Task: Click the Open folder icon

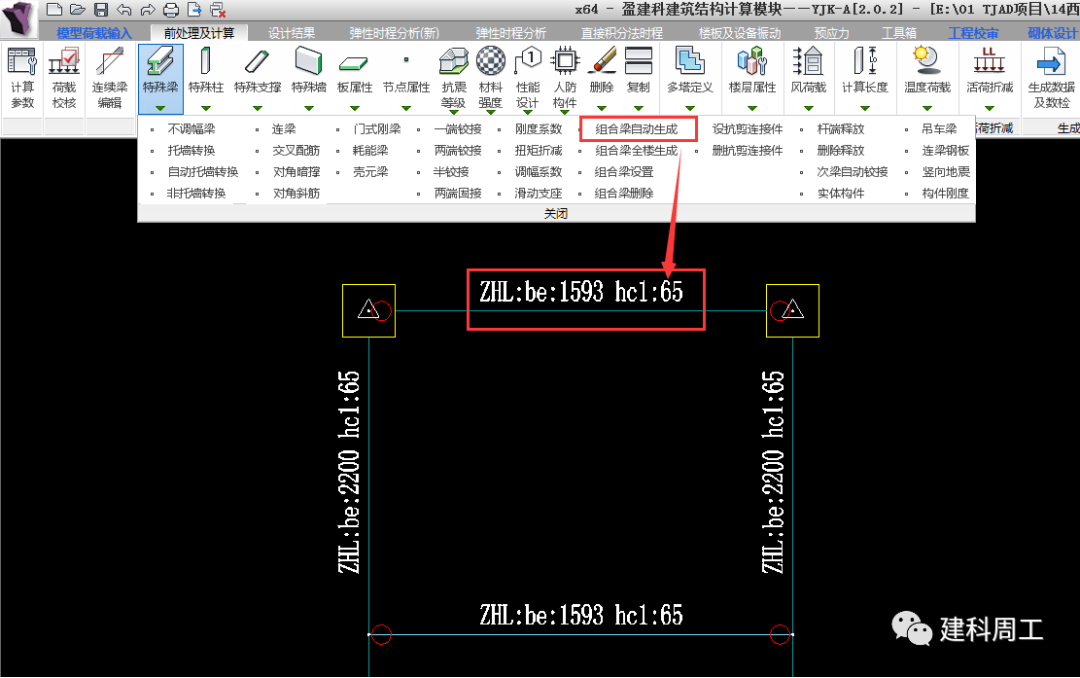Action: point(78,10)
